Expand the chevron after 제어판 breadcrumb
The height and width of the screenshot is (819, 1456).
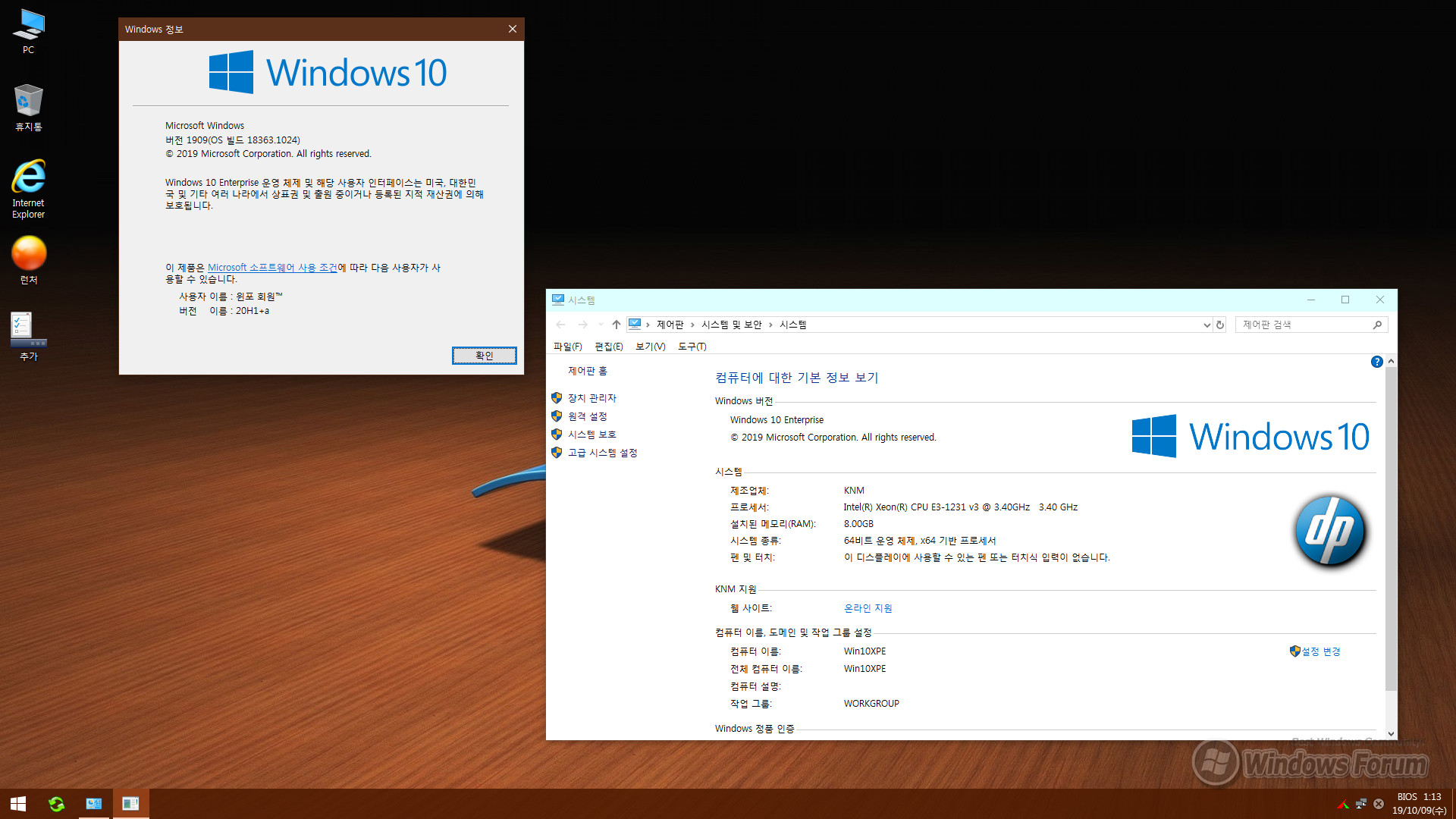coord(692,325)
